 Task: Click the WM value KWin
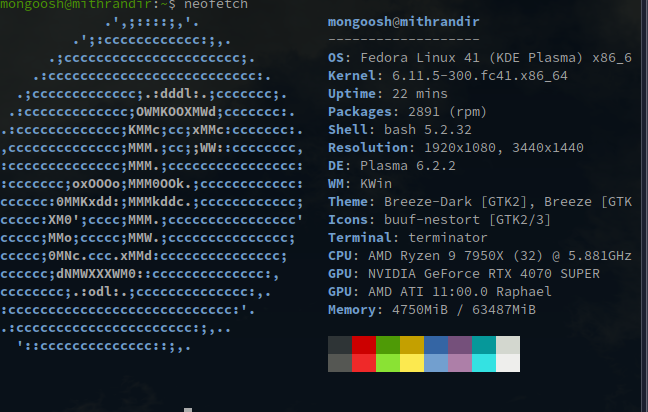[376, 183]
